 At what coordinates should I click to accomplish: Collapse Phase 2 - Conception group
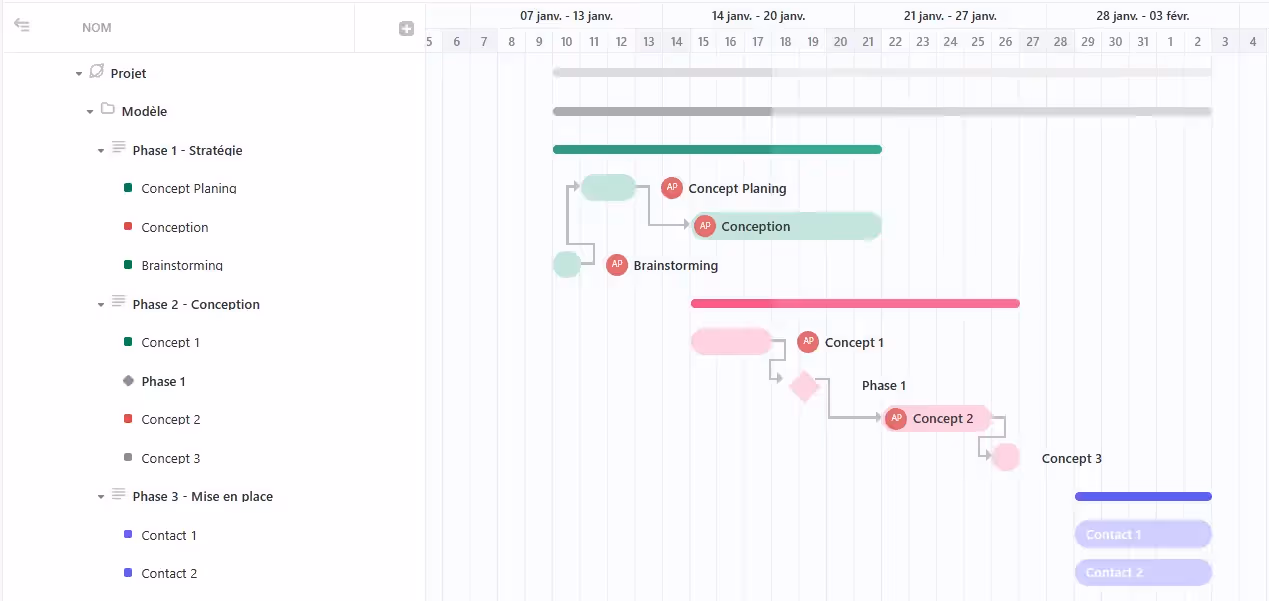(x=101, y=305)
